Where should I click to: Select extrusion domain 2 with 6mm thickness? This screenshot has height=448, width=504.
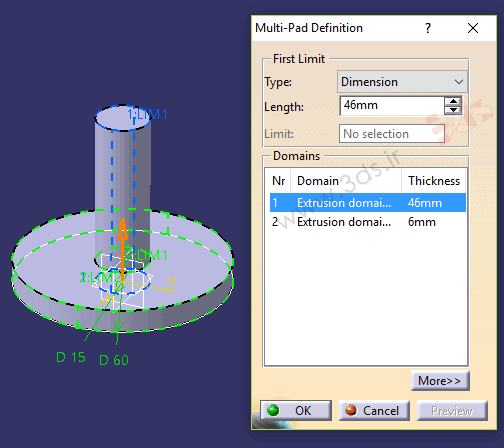point(368,222)
